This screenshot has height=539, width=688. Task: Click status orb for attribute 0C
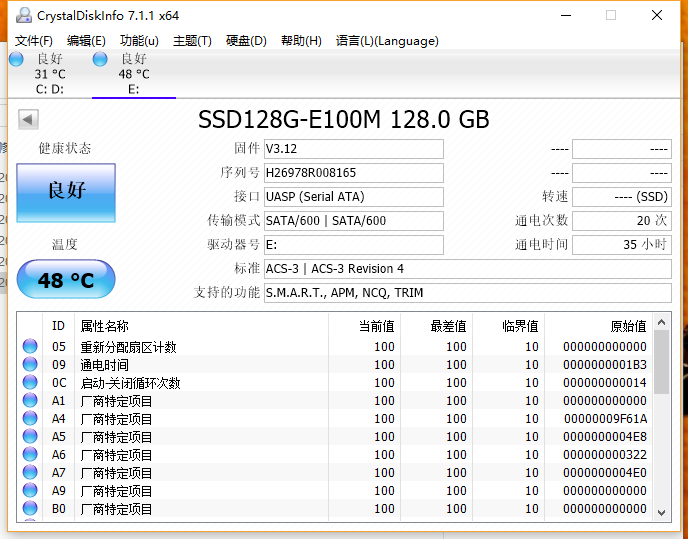pyautogui.click(x=30, y=382)
